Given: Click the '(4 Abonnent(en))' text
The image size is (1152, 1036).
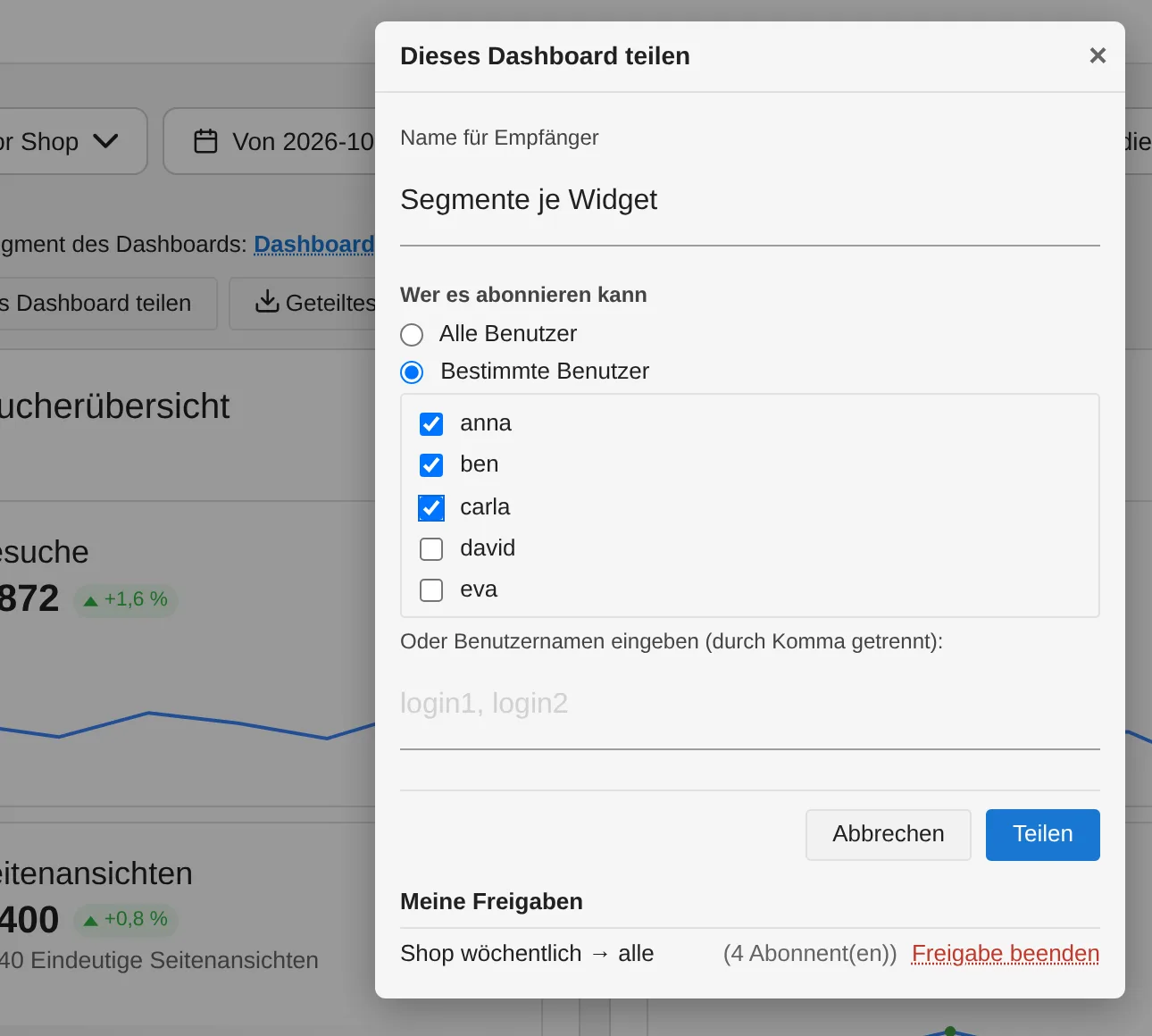Looking at the screenshot, I should 810,954.
